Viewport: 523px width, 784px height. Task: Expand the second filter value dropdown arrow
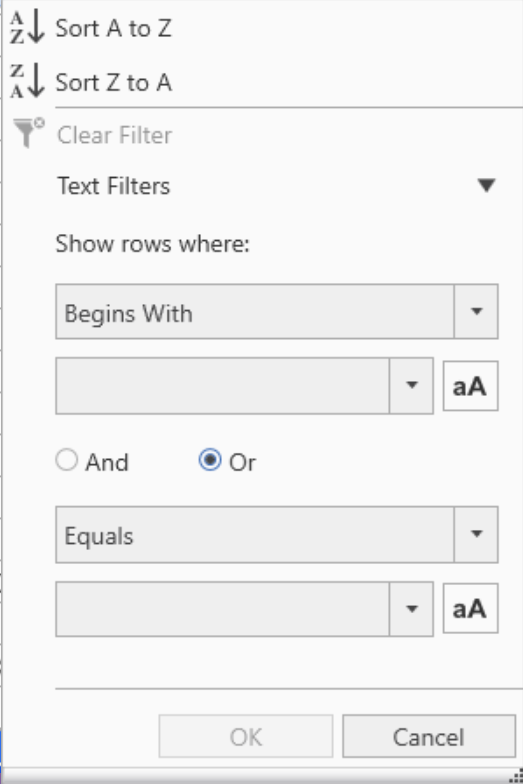412,609
